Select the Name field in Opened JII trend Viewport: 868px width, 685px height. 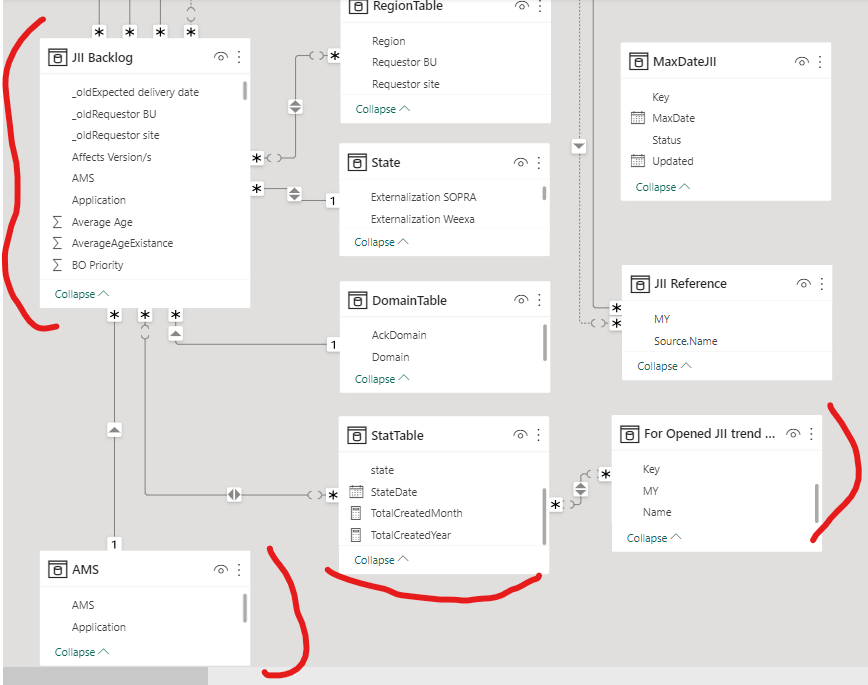657,512
